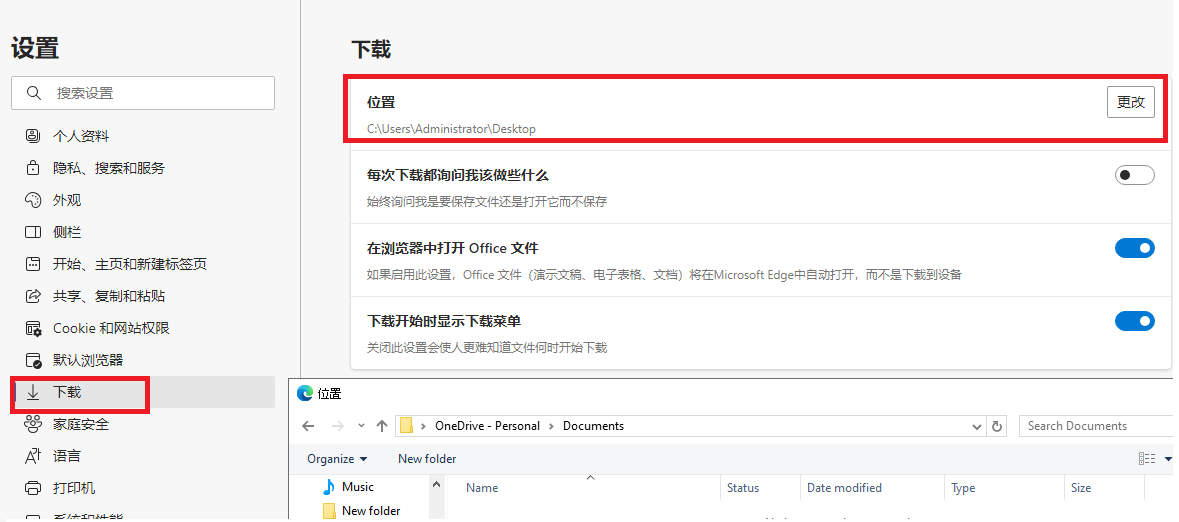Click Documents breadcrumb in address bar
Image resolution: width=1179 pixels, height=522 pixels.
pos(593,426)
